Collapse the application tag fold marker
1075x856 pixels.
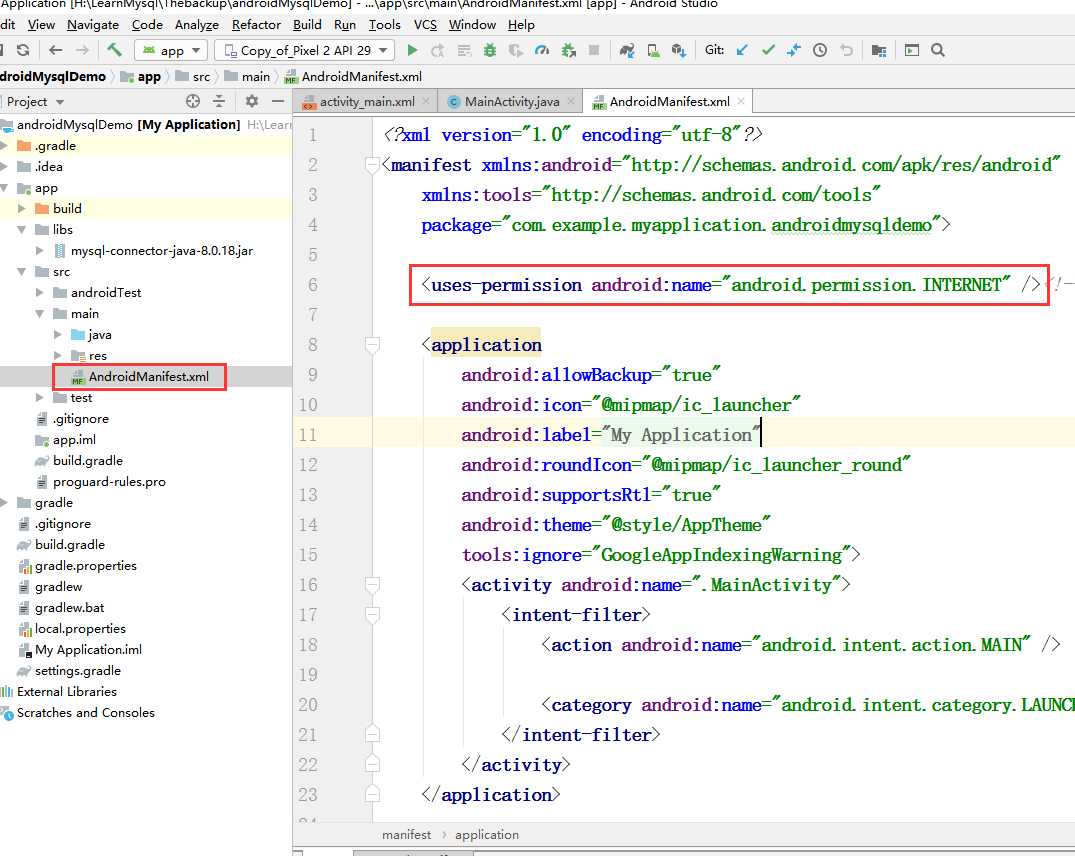point(372,345)
